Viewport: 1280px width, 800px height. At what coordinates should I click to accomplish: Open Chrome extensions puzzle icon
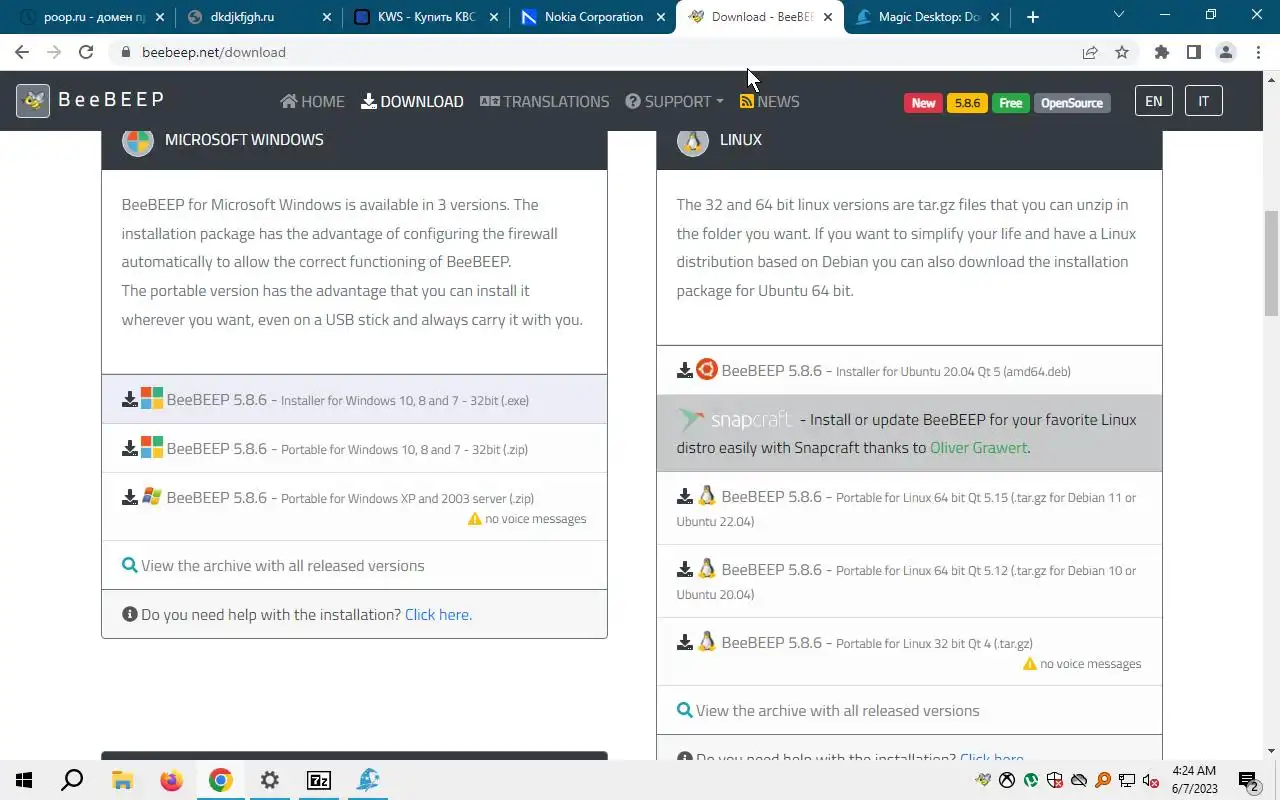tap(1161, 52)
